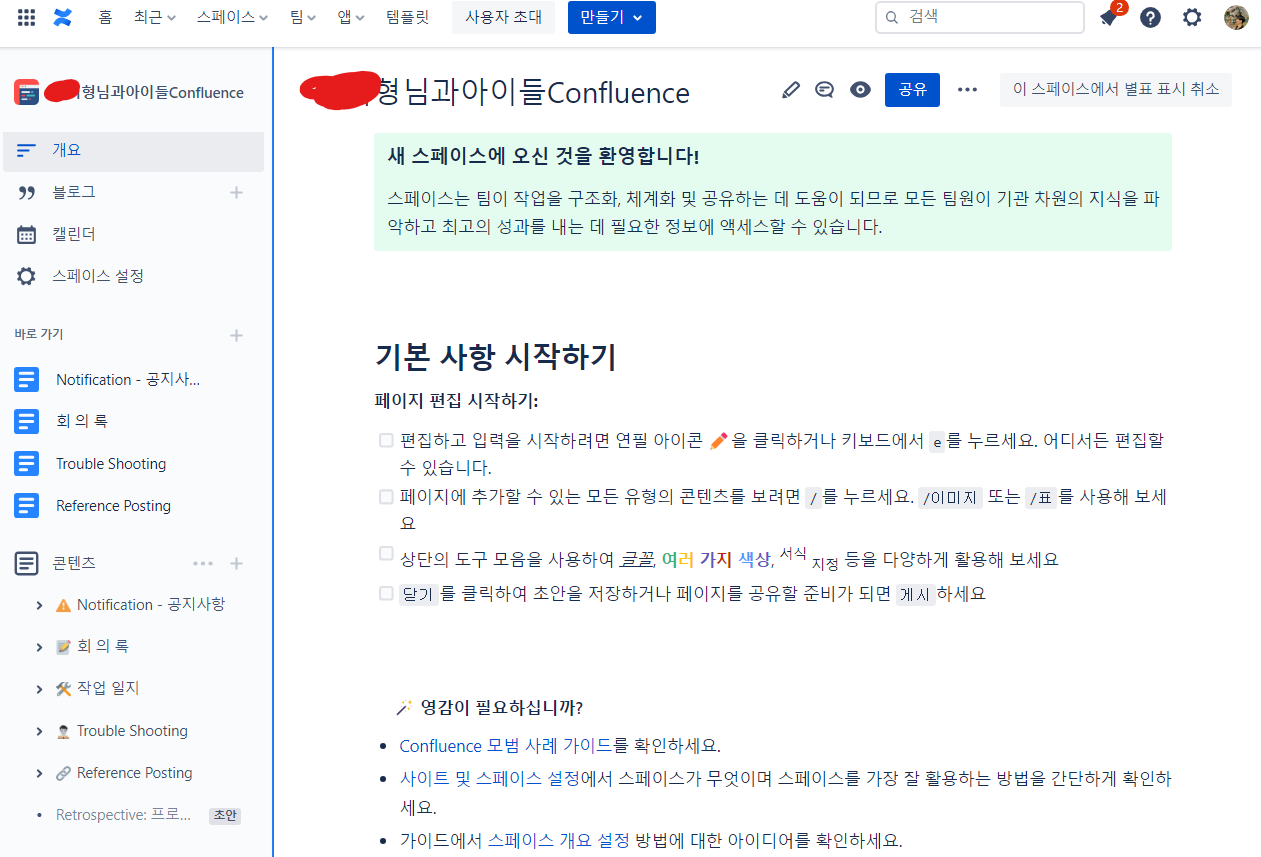Check the 페이지에 추가할 수 있는 task checkbox
The image size is (1261, 857).
pyautogui.click(x=386, y=496)
